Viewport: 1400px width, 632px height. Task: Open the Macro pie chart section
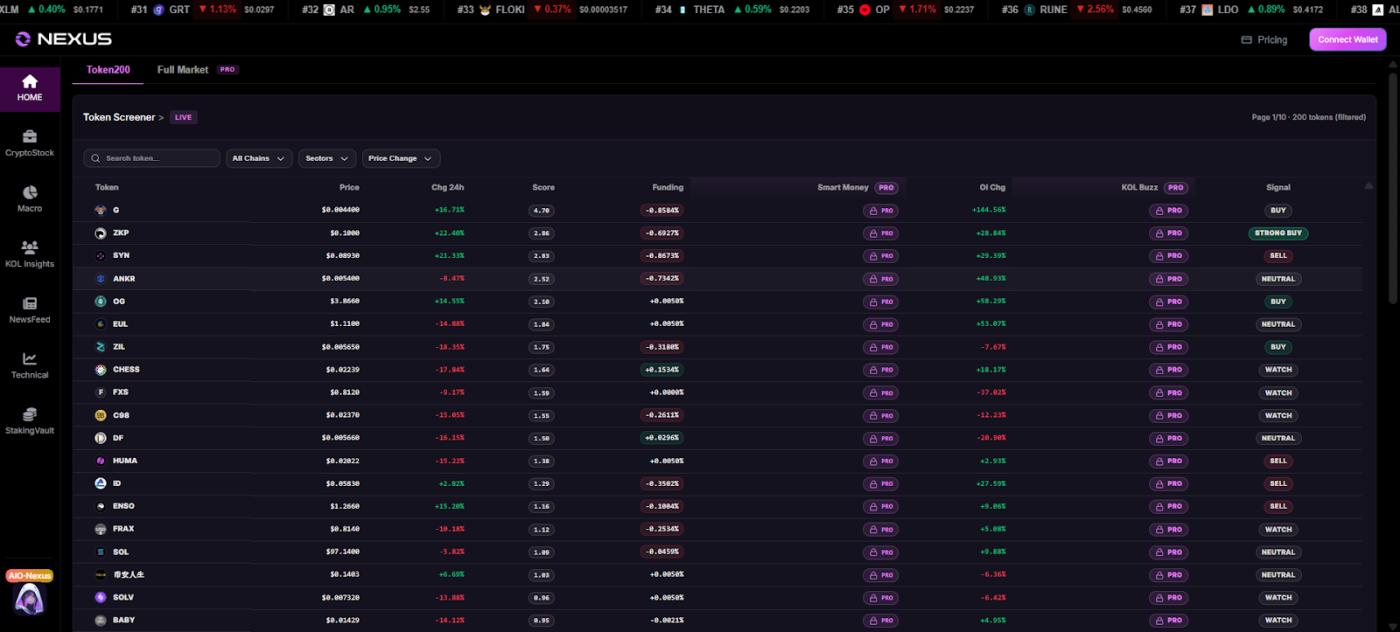[29, 198]
